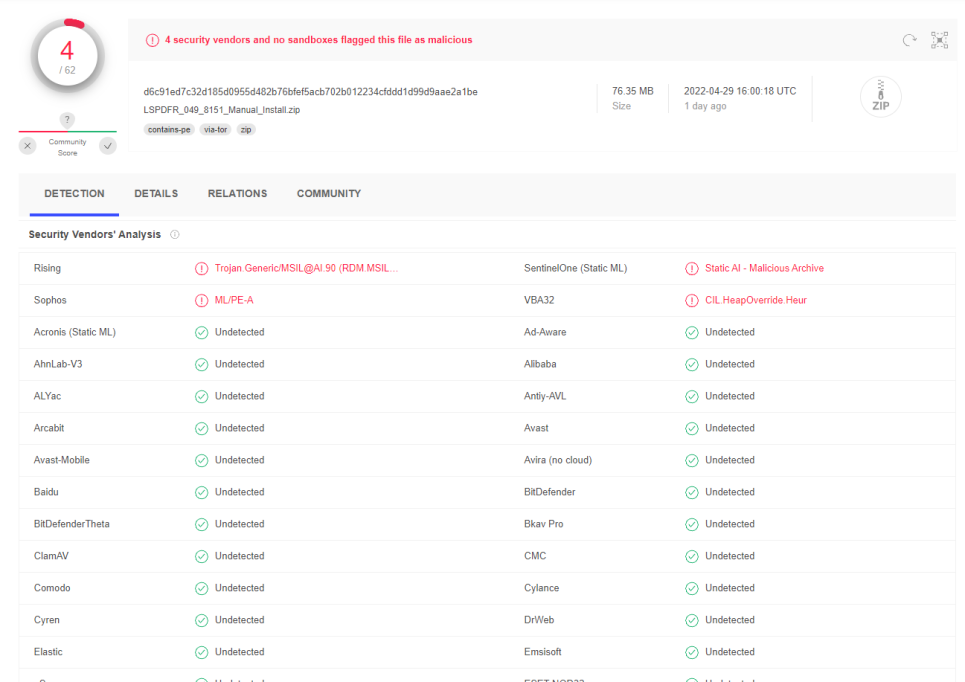Click the via-tor tag

pos(215,130)
